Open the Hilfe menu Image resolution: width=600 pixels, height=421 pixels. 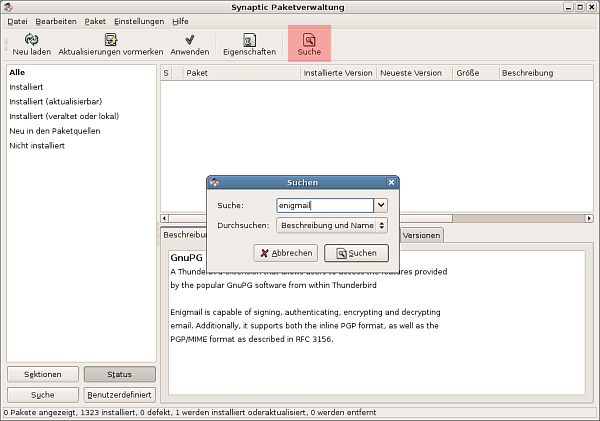coord(180,21)
